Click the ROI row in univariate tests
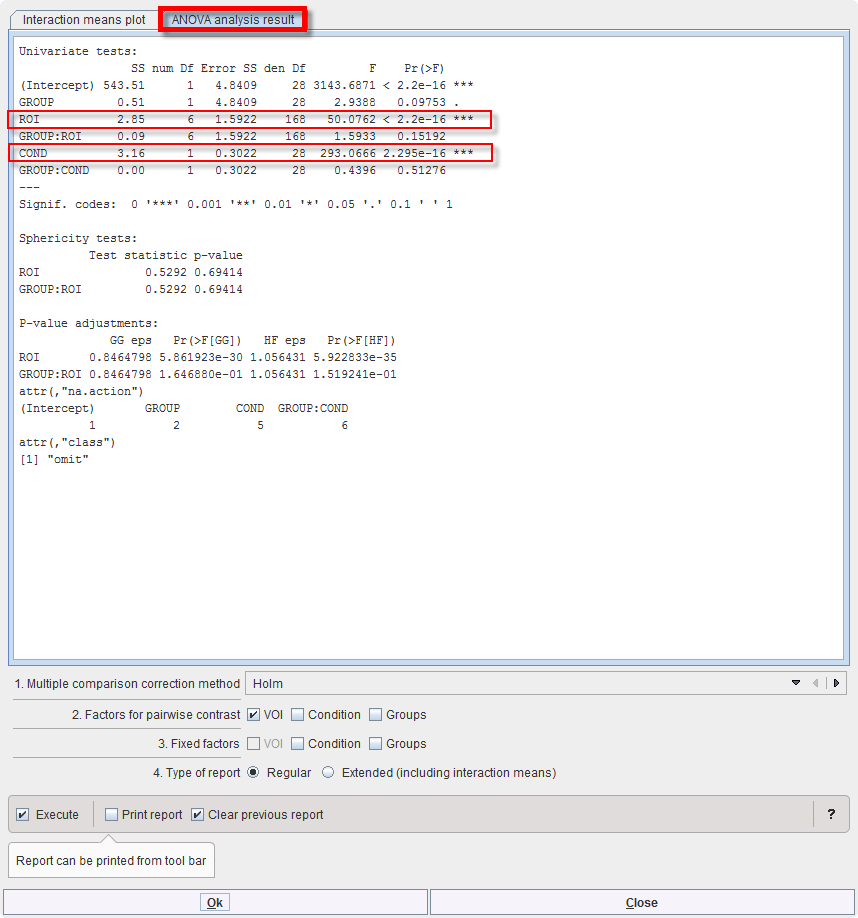 250,119
